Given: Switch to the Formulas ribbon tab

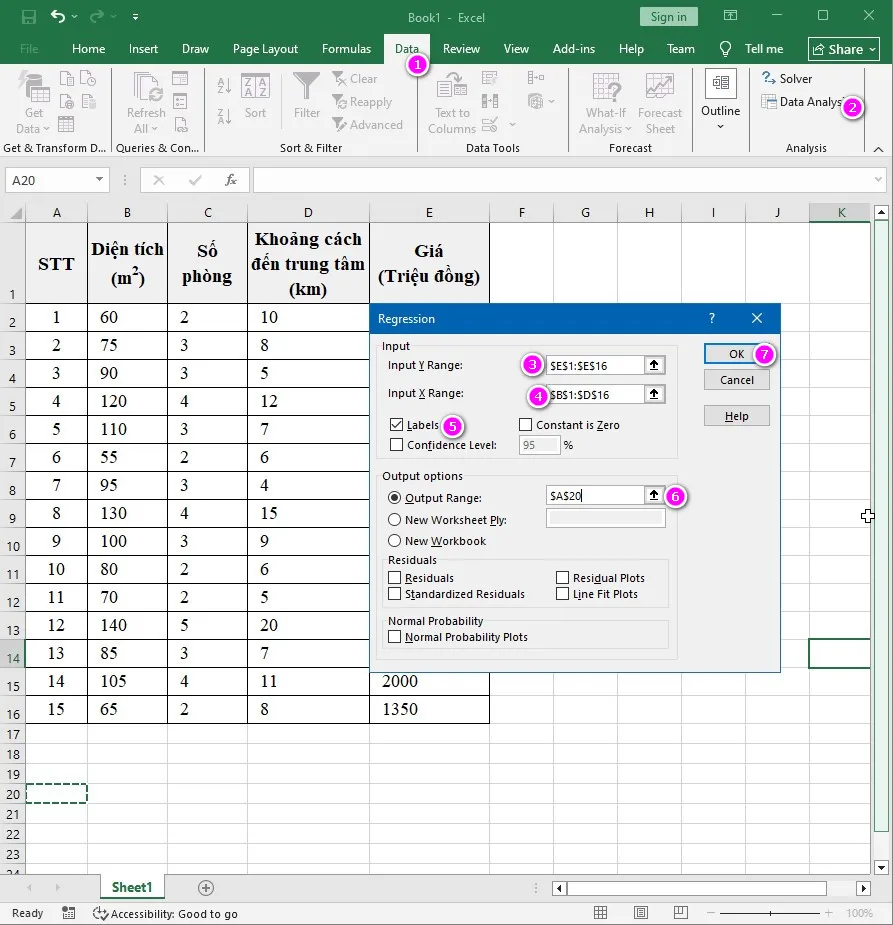Looking at the screenshot, I should pos(346,48).
